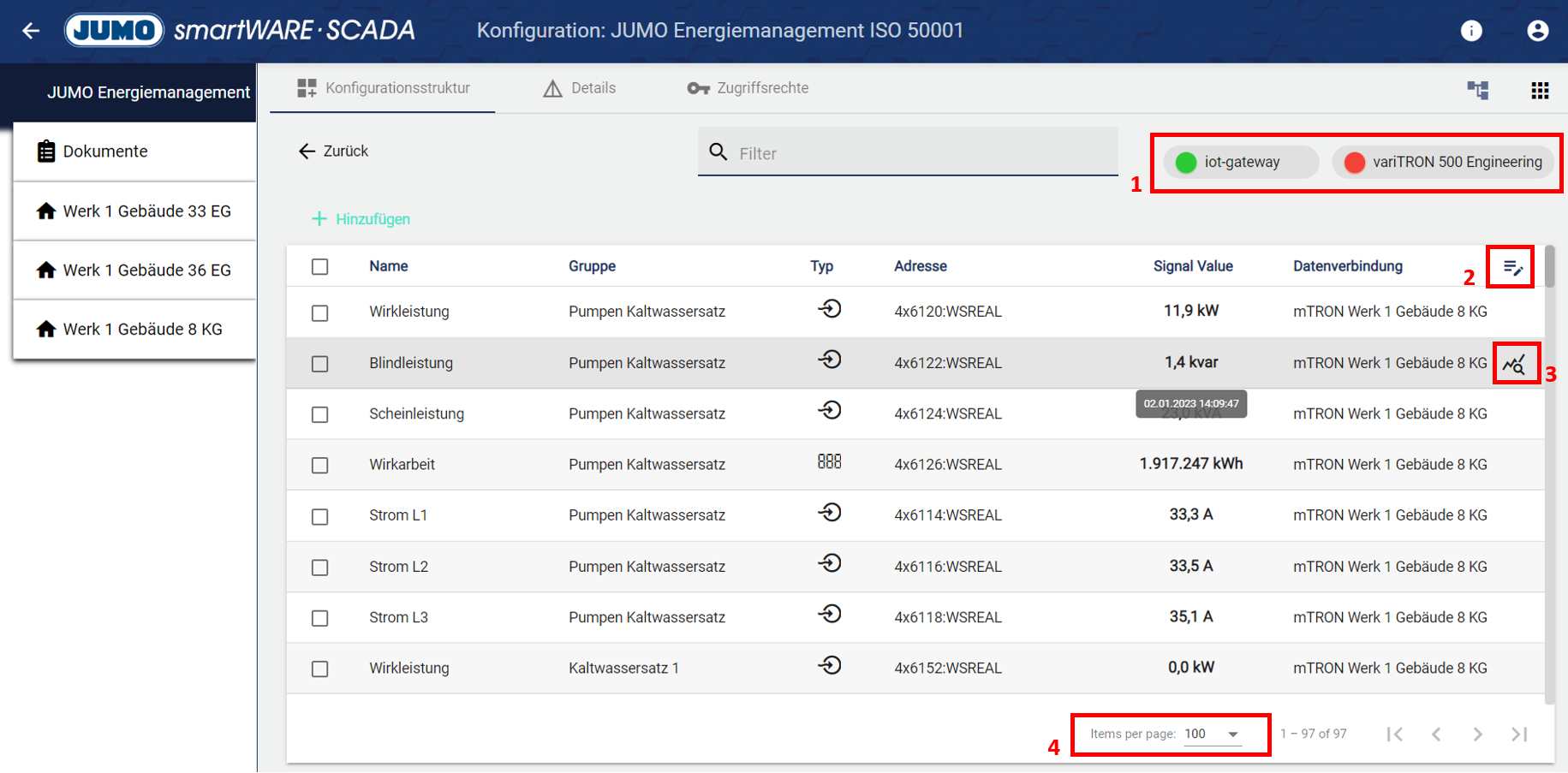Click the Zurück back button
Screen dimensions: 1568x773
[x=333, y=152]
